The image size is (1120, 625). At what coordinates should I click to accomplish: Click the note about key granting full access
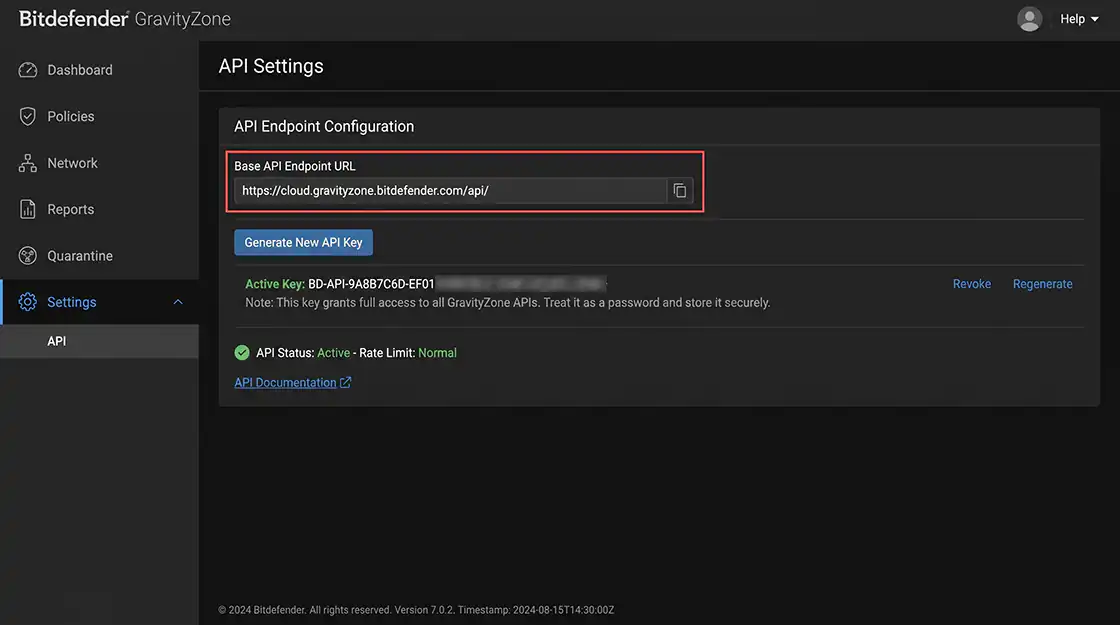tap(508, 303)
